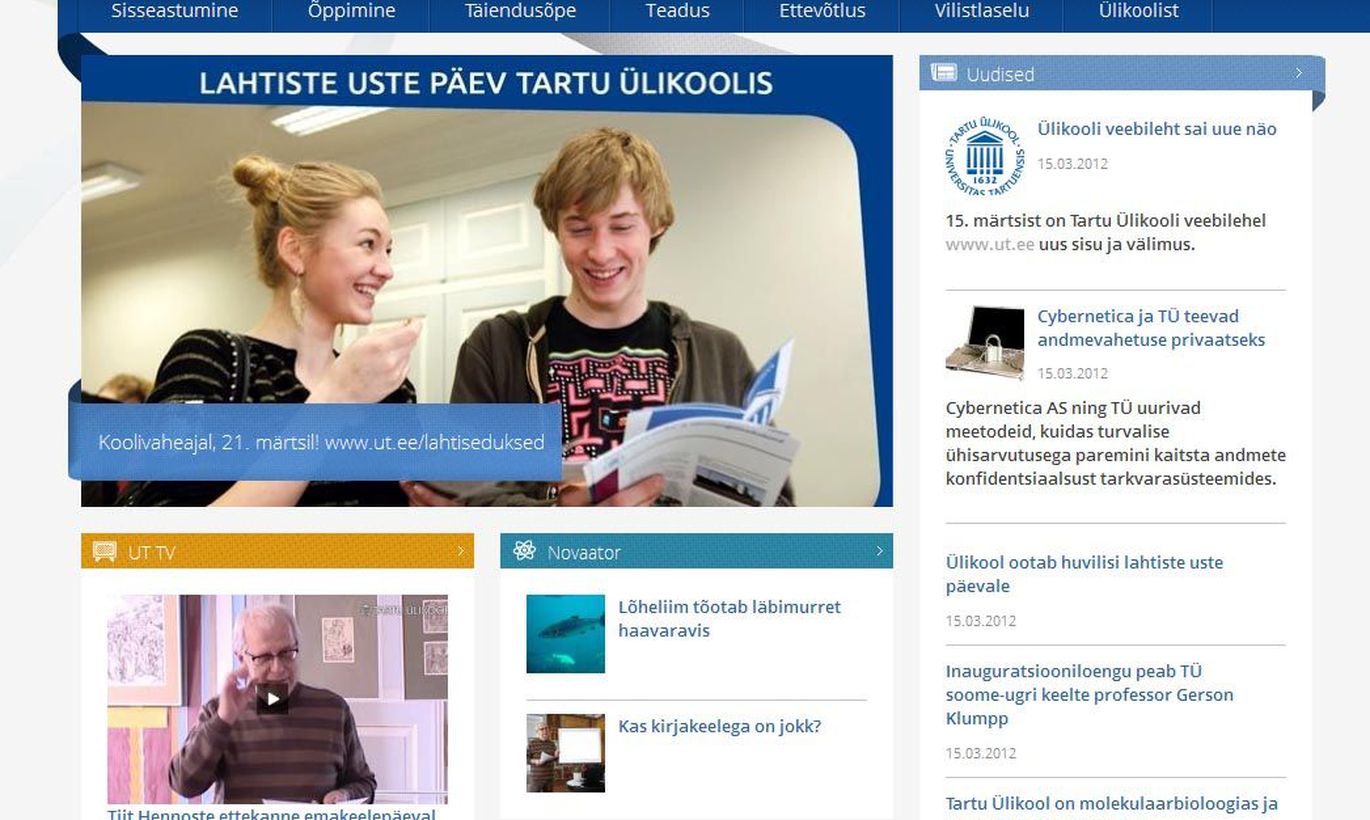This screenshot has width=1370, height=820.
Task: Open the Uudised heading link
Action: click(1000, 74)
